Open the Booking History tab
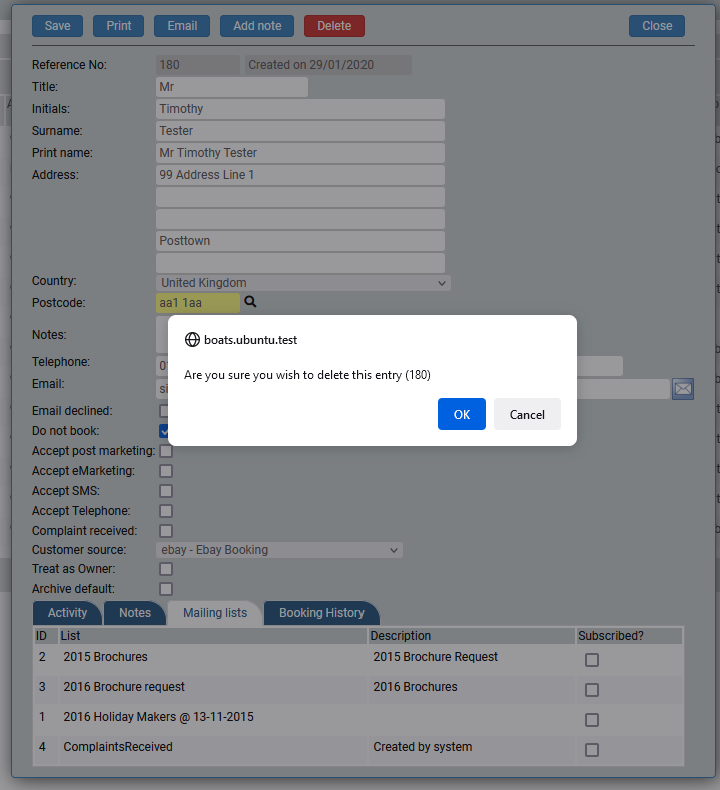 321,613
